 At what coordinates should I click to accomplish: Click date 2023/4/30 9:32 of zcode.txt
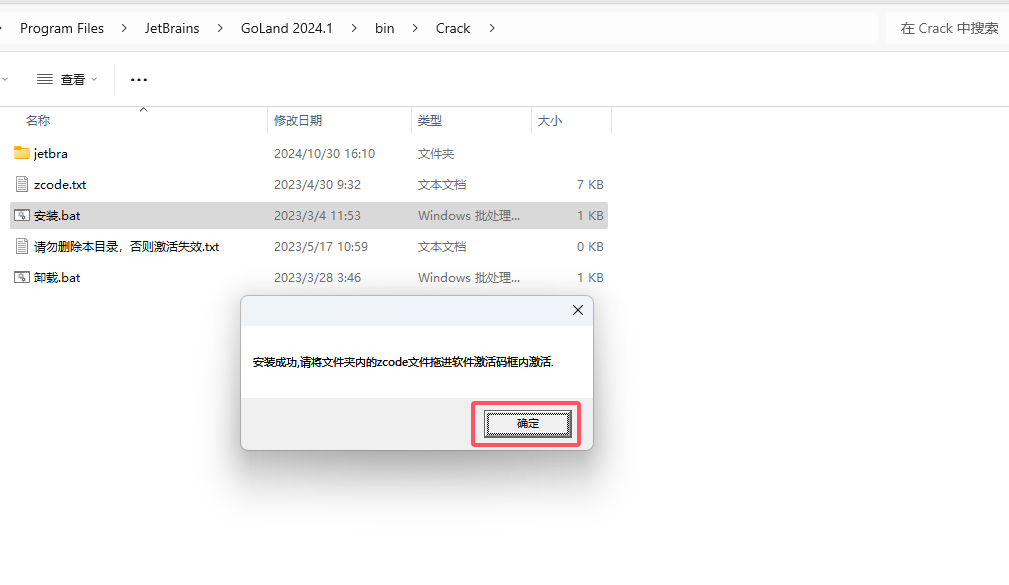click(317, 184)
